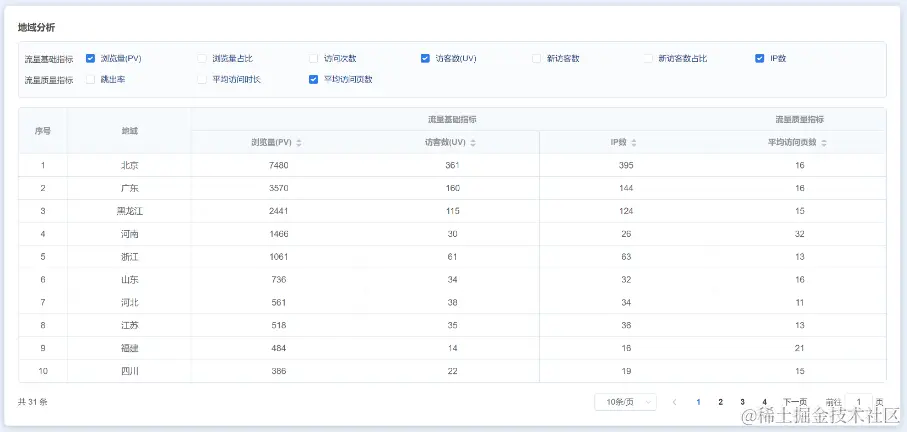Click the 共 31 条 total count
This screenshot has width=907, height=432.
[33, 402]
